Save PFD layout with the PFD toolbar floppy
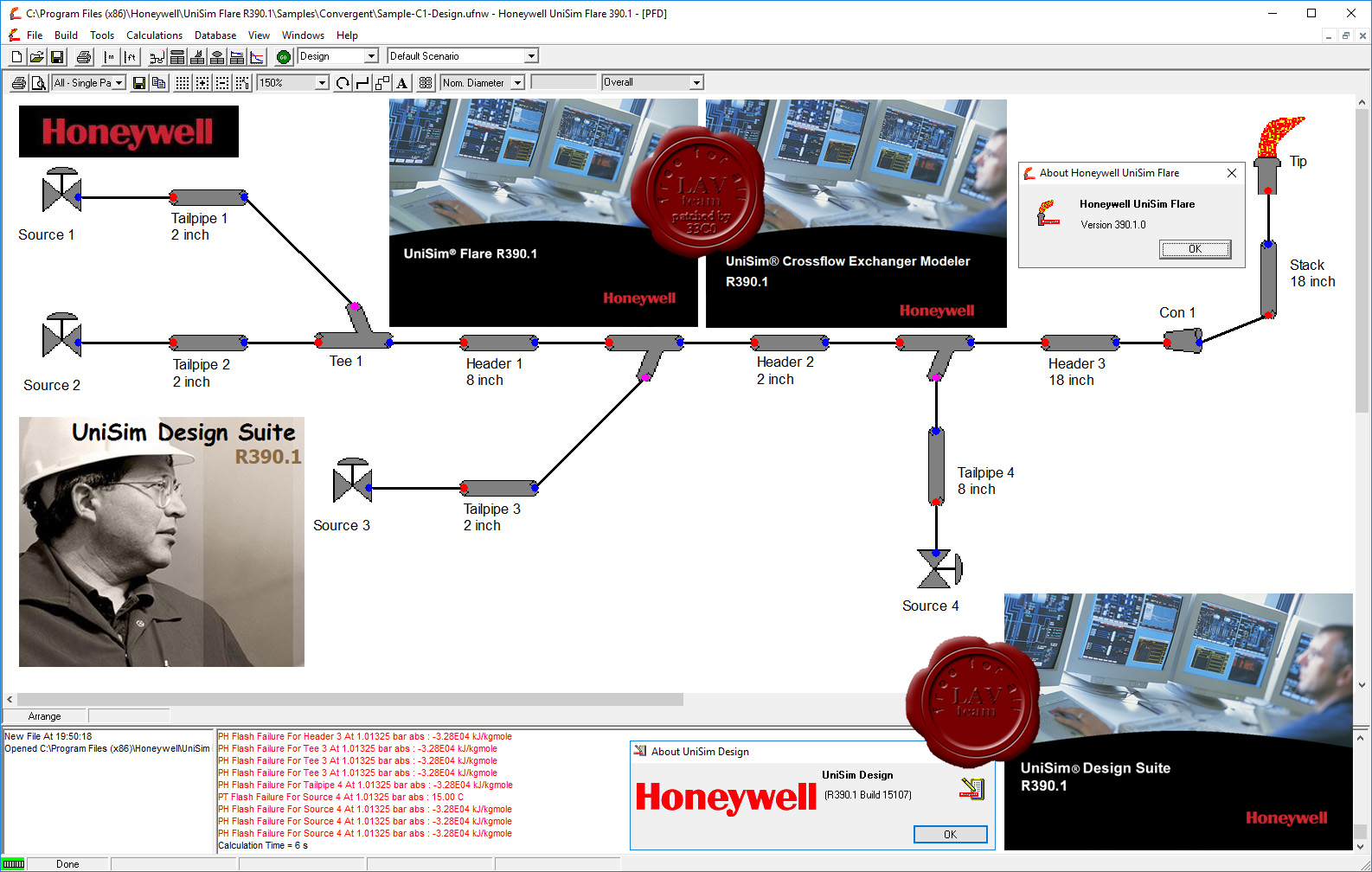Image resolution: width=1372 pixels, height=872 pixels. 138,83
